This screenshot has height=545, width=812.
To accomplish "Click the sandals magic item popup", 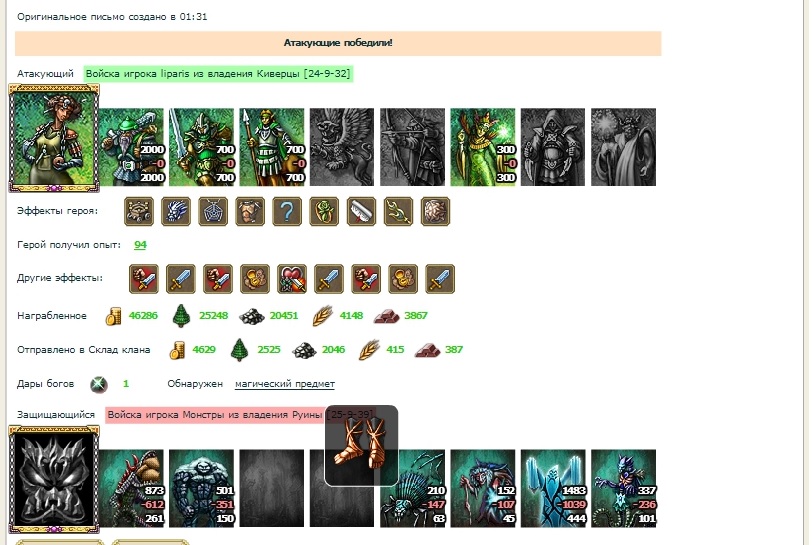I will point(361,446).
